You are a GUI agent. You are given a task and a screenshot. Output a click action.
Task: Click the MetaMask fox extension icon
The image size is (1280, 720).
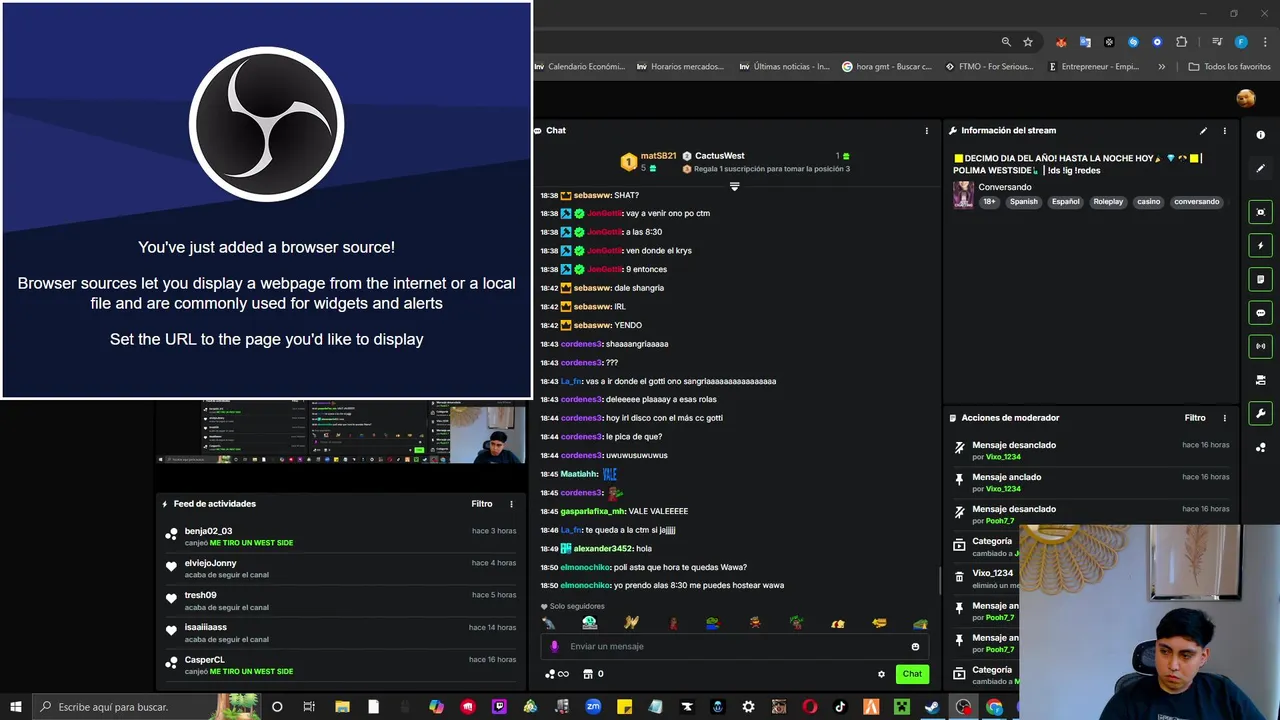tap(1061, 42)
